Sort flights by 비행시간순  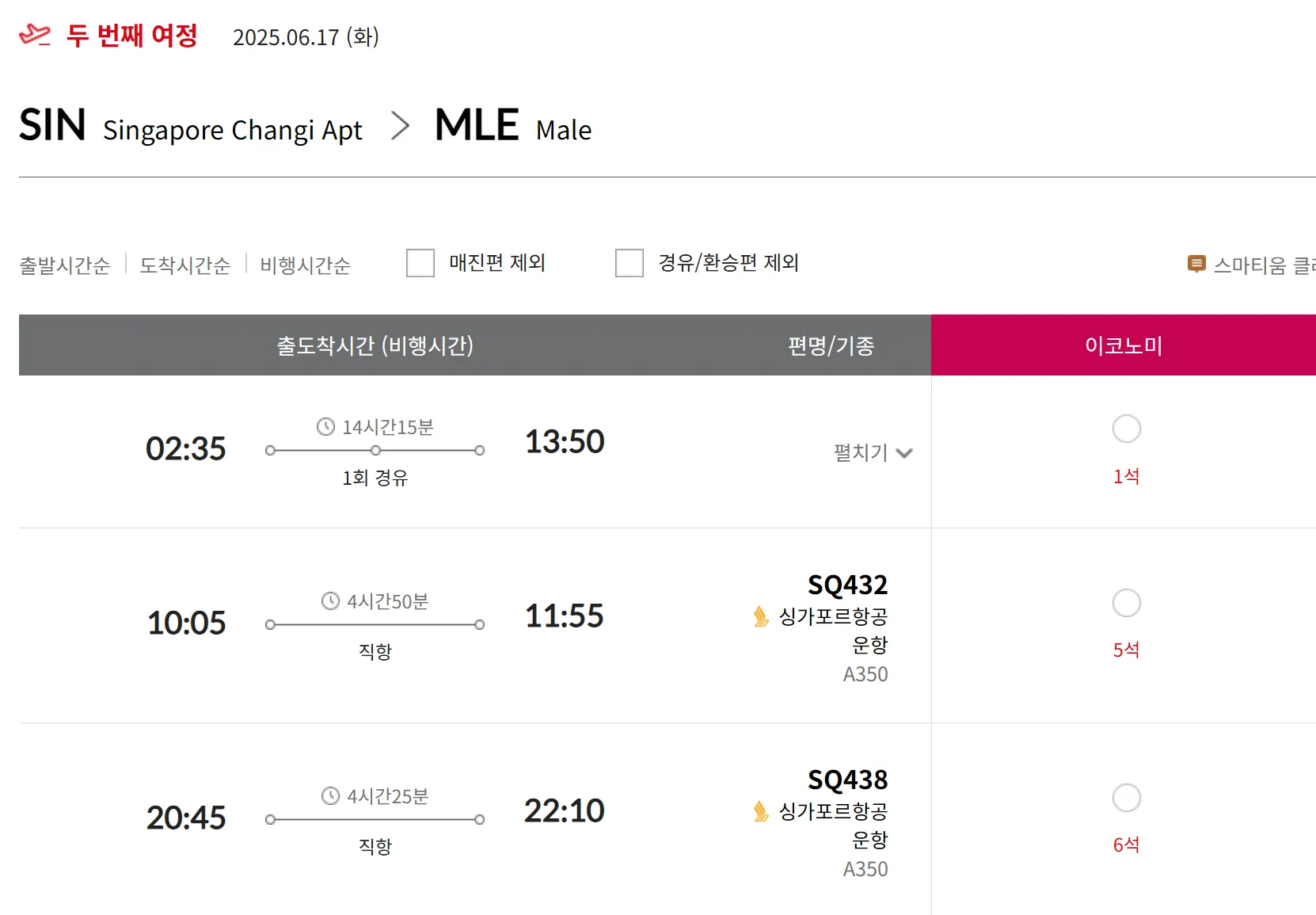[x=306, y=265]
